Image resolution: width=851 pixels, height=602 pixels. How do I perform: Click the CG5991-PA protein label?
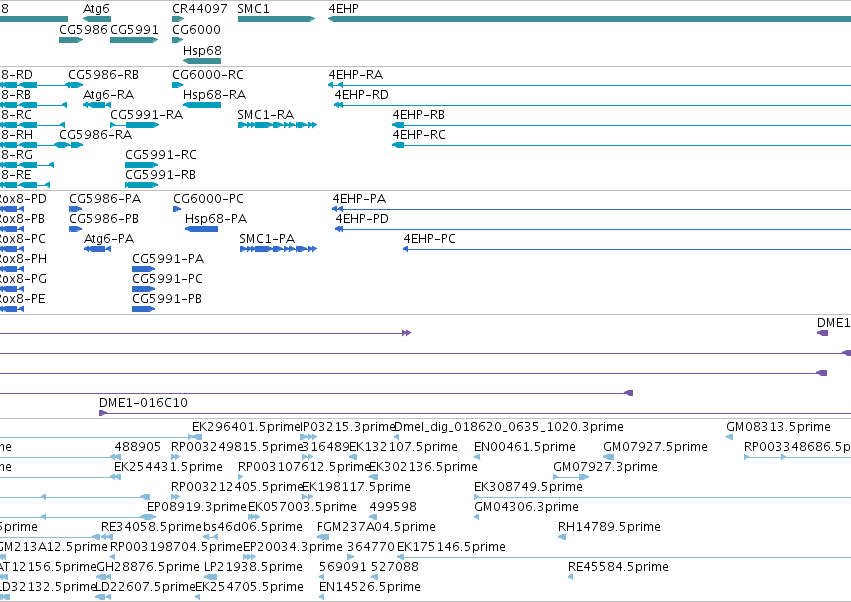168,259
